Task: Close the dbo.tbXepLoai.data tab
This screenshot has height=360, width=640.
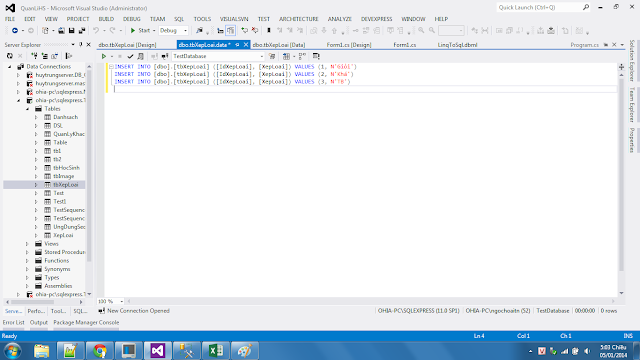Action: pos(246,45)
